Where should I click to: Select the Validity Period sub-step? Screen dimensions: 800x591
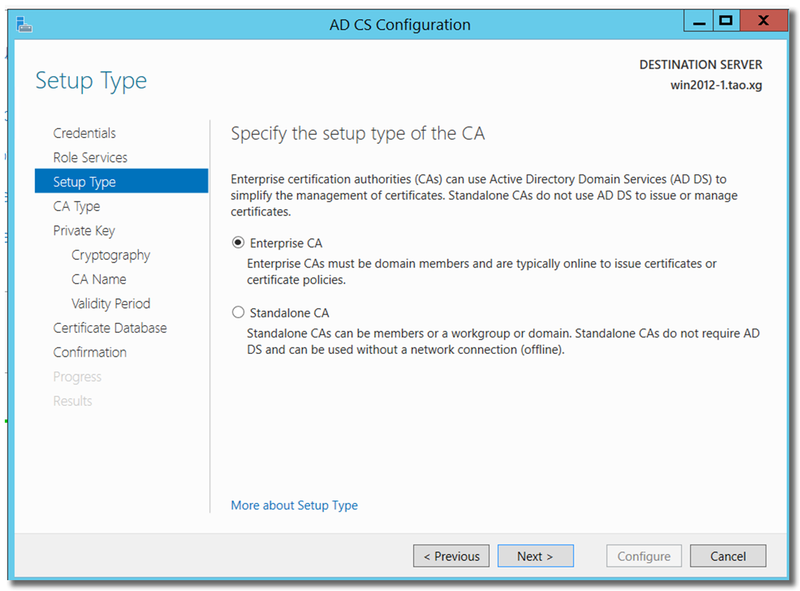[111, 303]
